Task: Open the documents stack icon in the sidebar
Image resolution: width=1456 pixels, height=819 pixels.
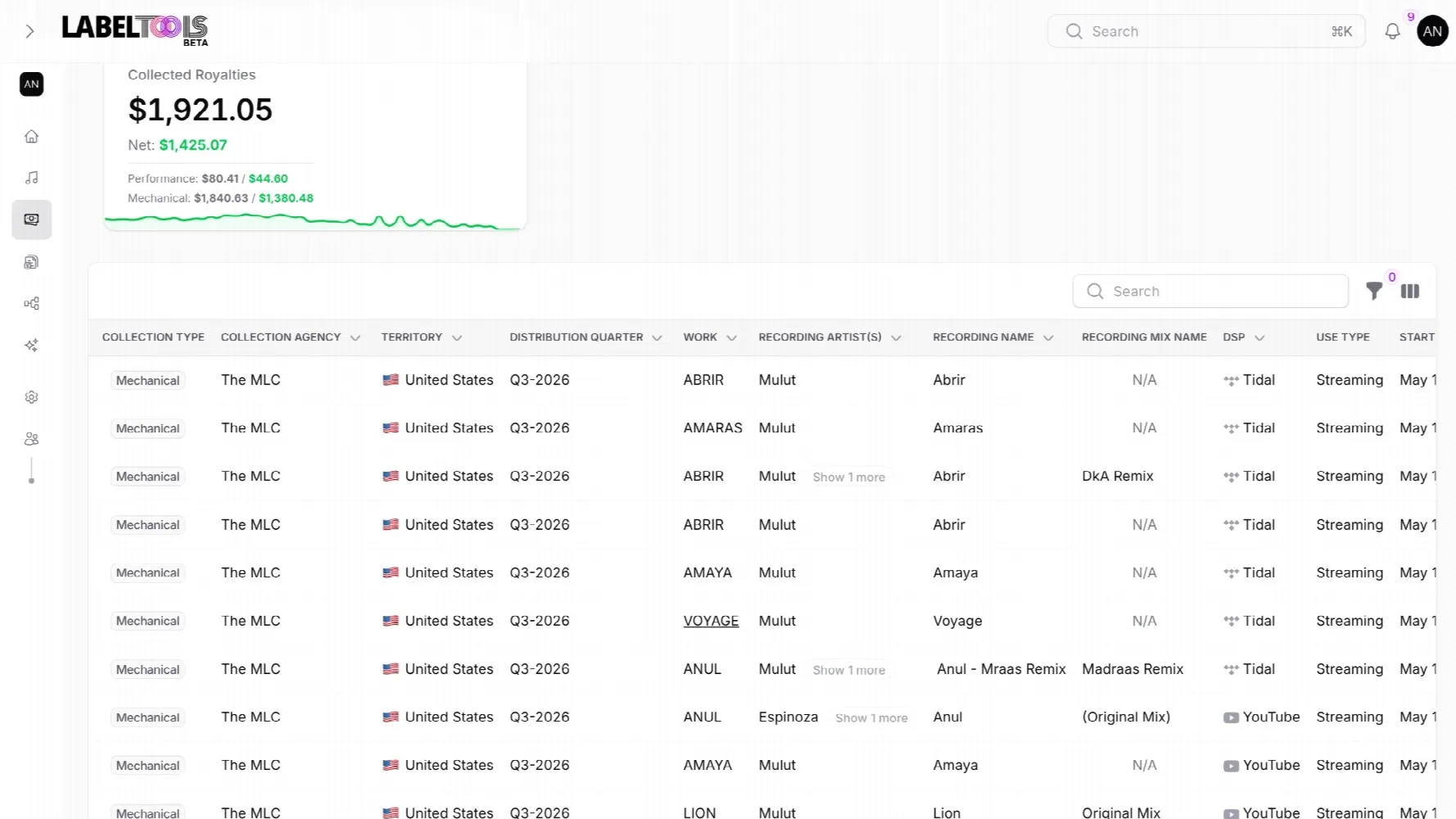Action: [31, 262]
